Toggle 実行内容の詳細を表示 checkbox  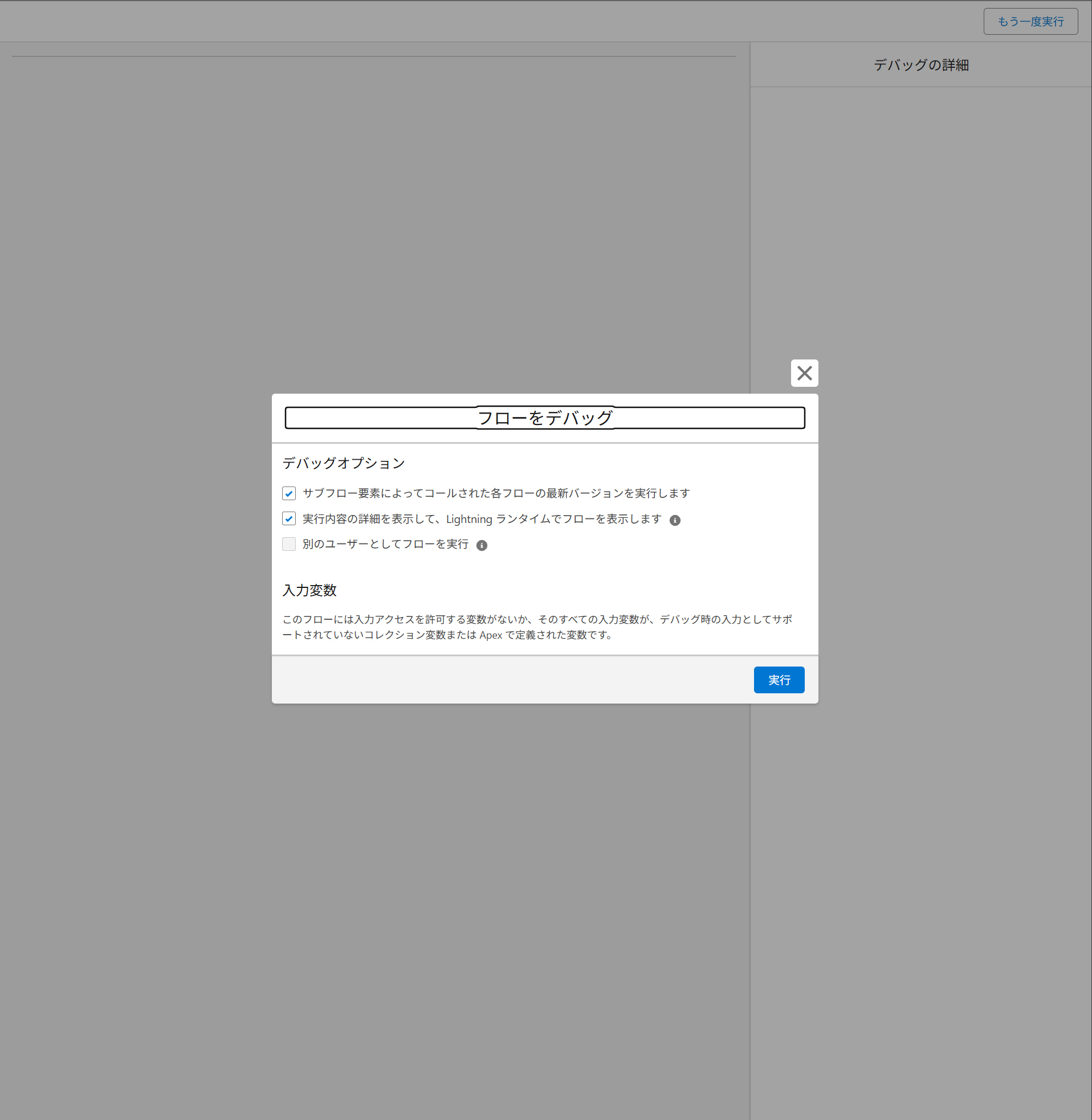[x=289, y=519]
